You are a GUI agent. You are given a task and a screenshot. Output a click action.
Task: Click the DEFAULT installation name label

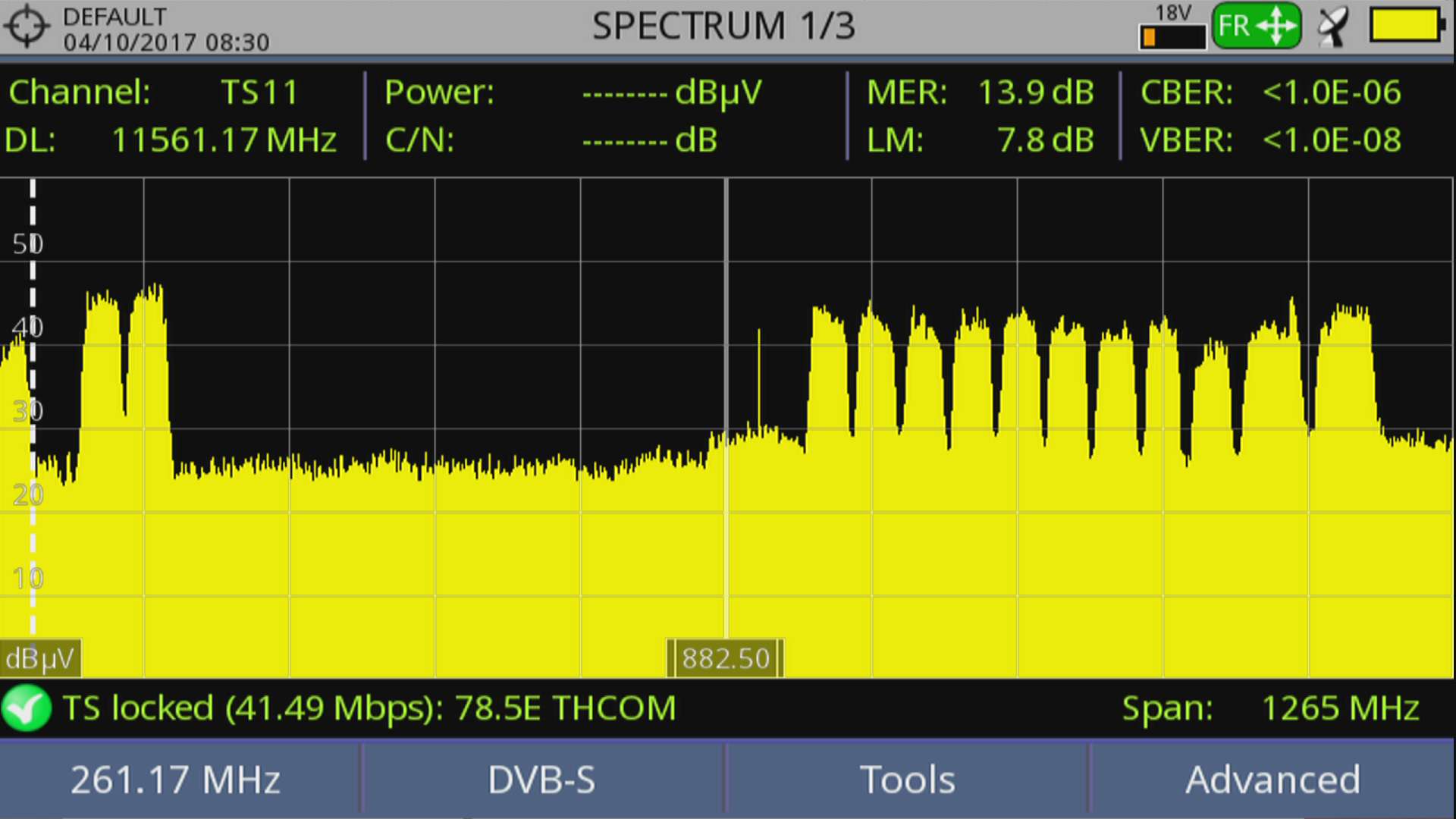pyautogui.click(x=115, y=16)
